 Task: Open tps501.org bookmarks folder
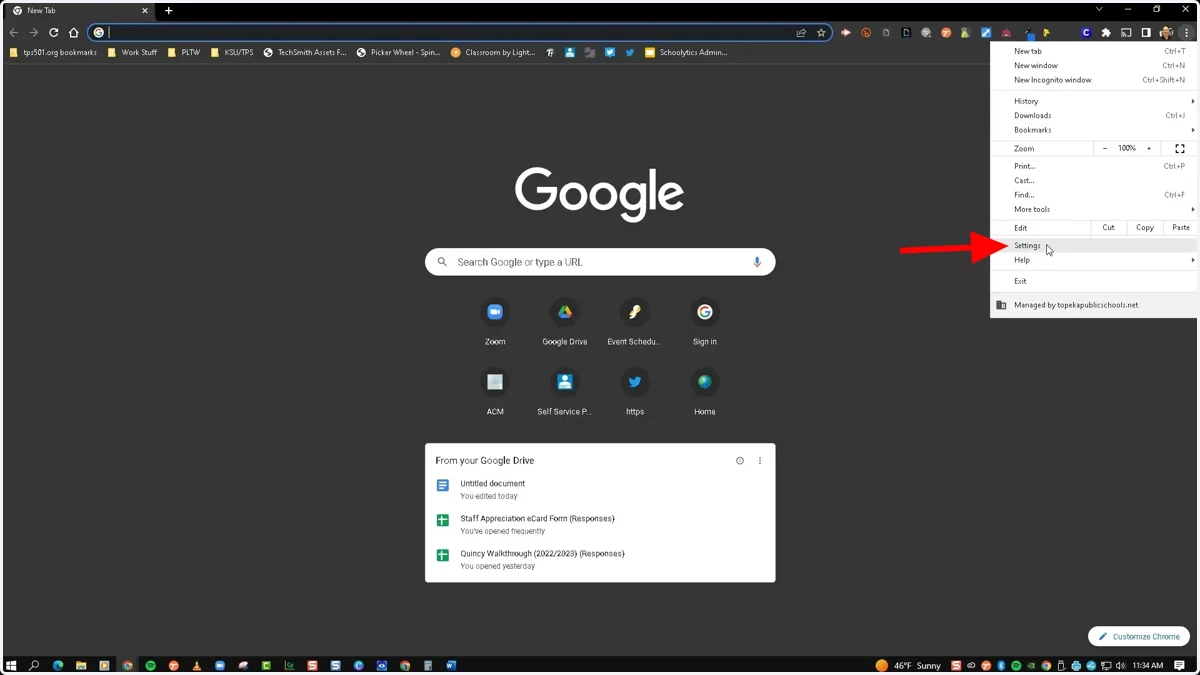52,53
